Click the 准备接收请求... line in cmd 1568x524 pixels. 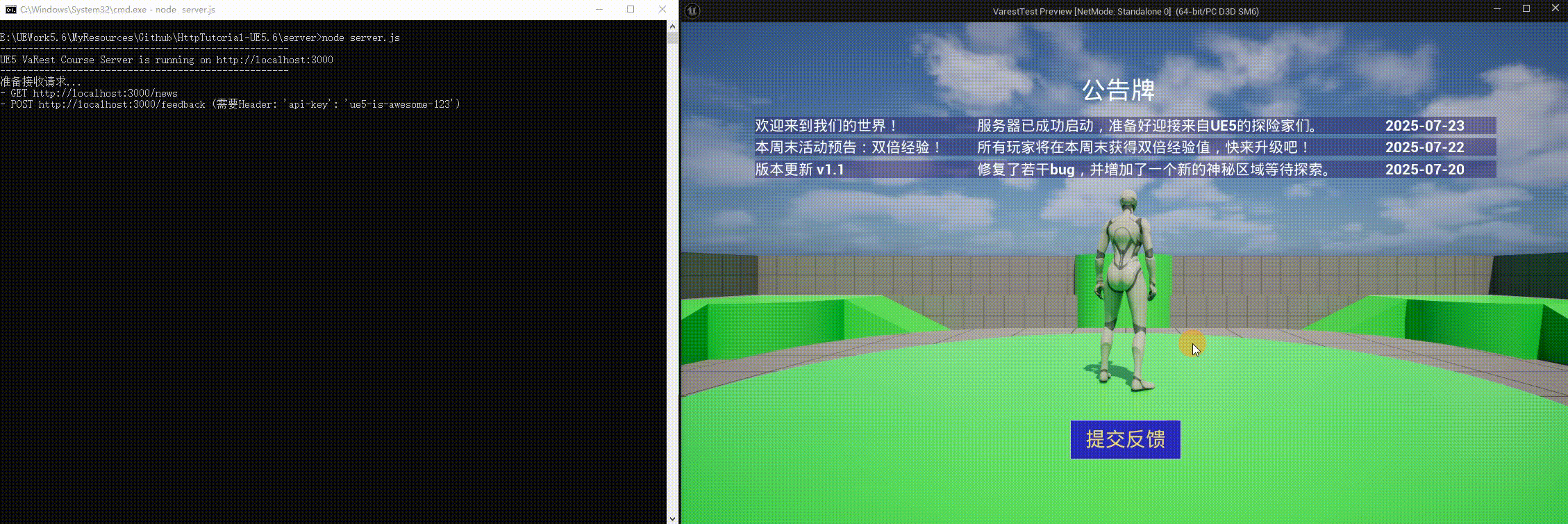(x=41, y=82)
